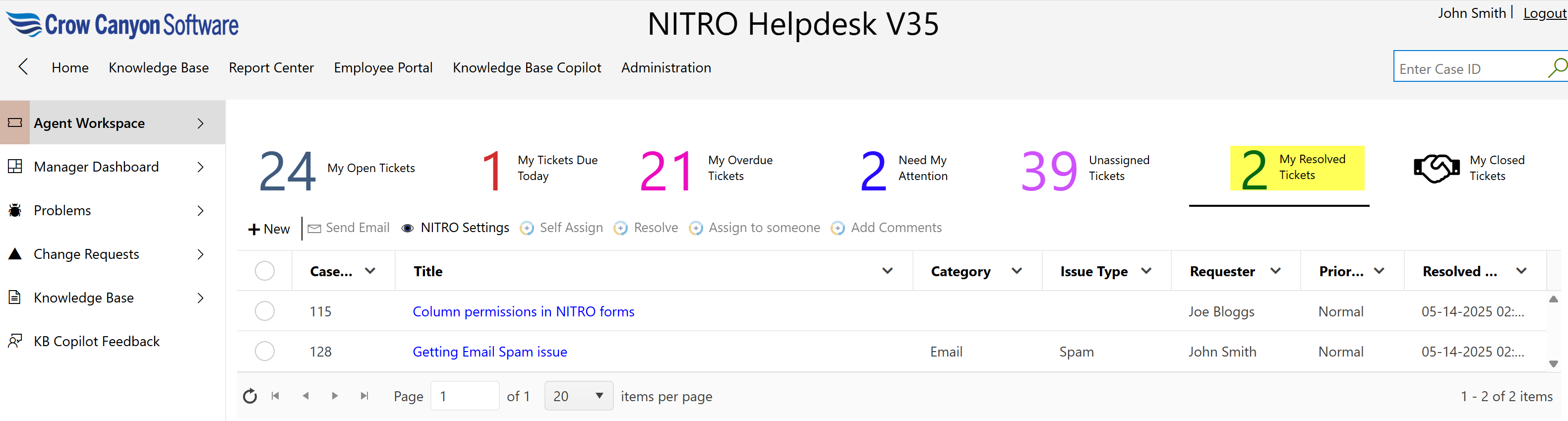Click the search magnifier icon beside Case ID
The width and height of the screenshot is (1568, 421).
pos(1556,67)
